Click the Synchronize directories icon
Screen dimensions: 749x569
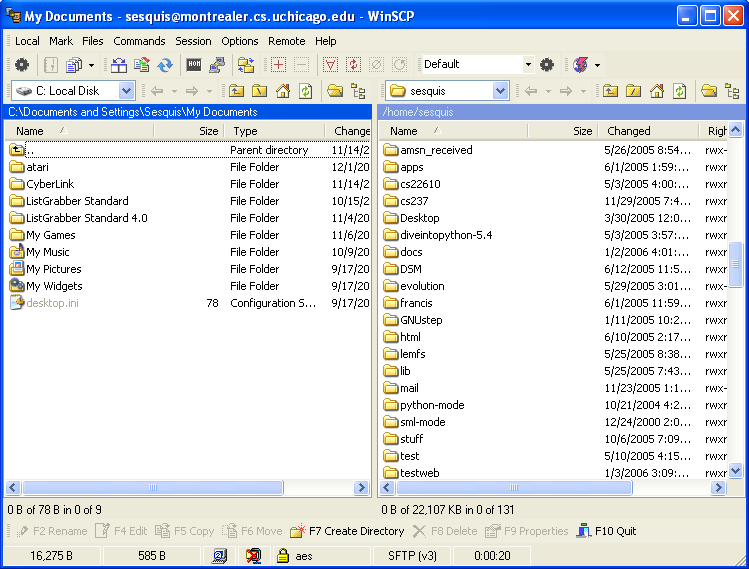165,65
